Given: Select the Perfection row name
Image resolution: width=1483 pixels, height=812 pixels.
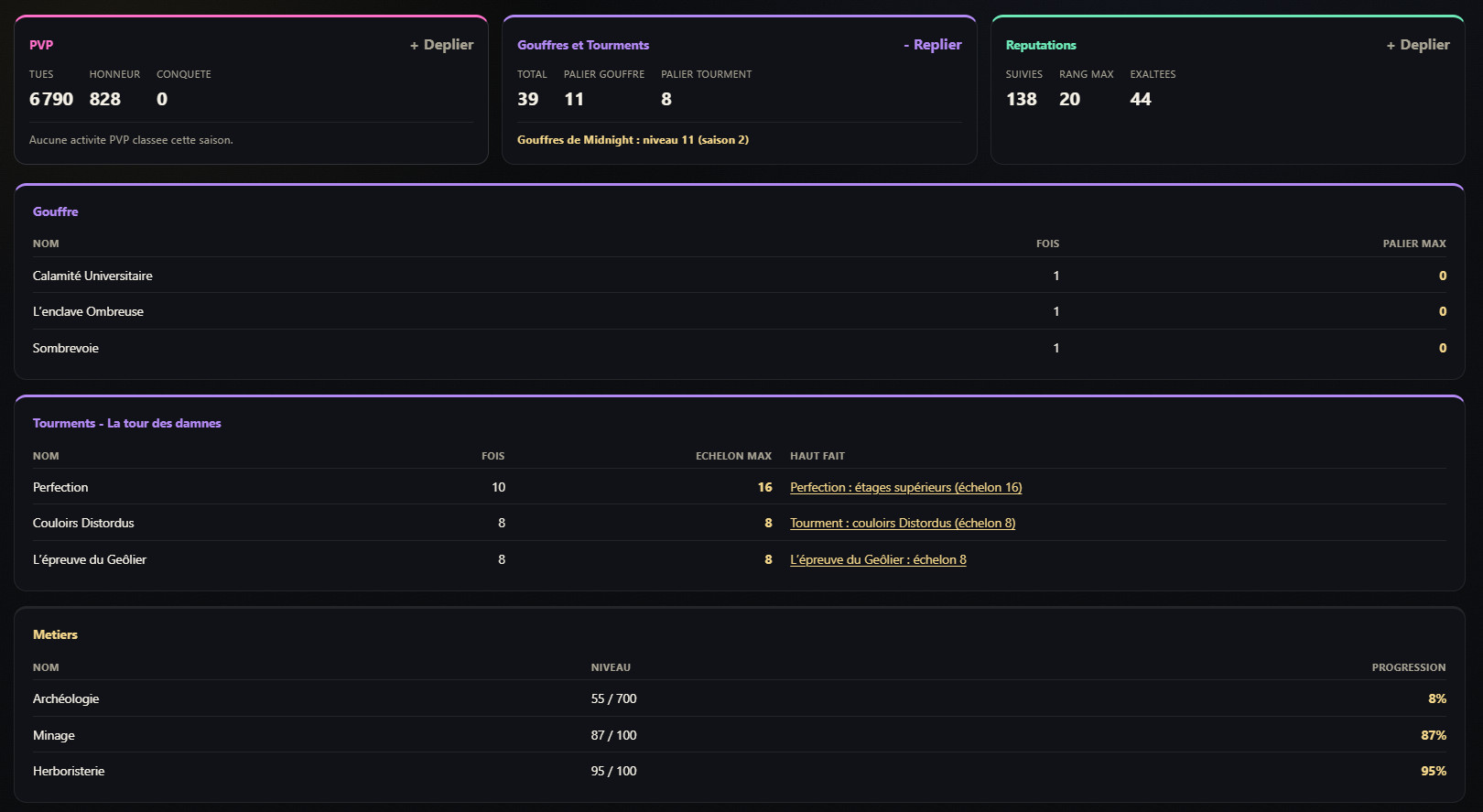Looking at the screenshot, I should pyautogui.click(x=60, y=487).
